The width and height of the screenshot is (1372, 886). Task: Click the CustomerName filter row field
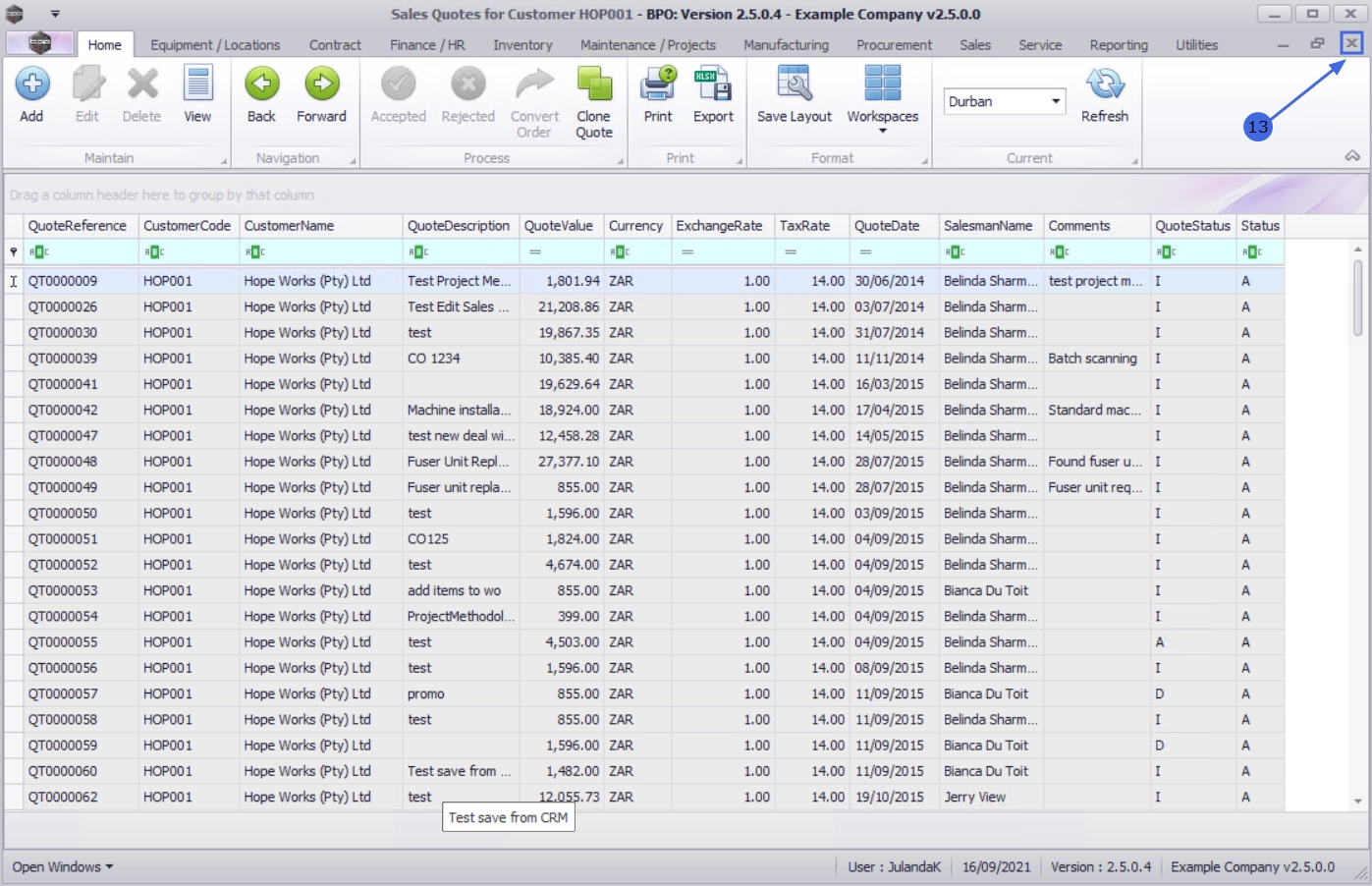coord(321,252)
